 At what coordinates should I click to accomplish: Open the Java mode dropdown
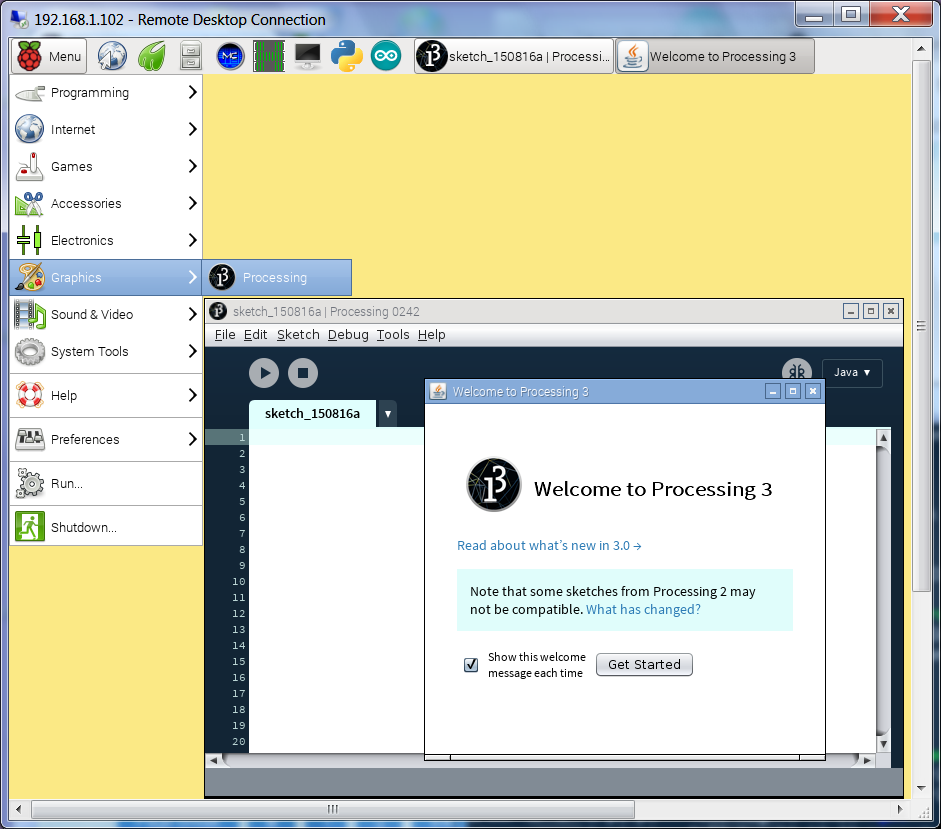coord(852,372)
